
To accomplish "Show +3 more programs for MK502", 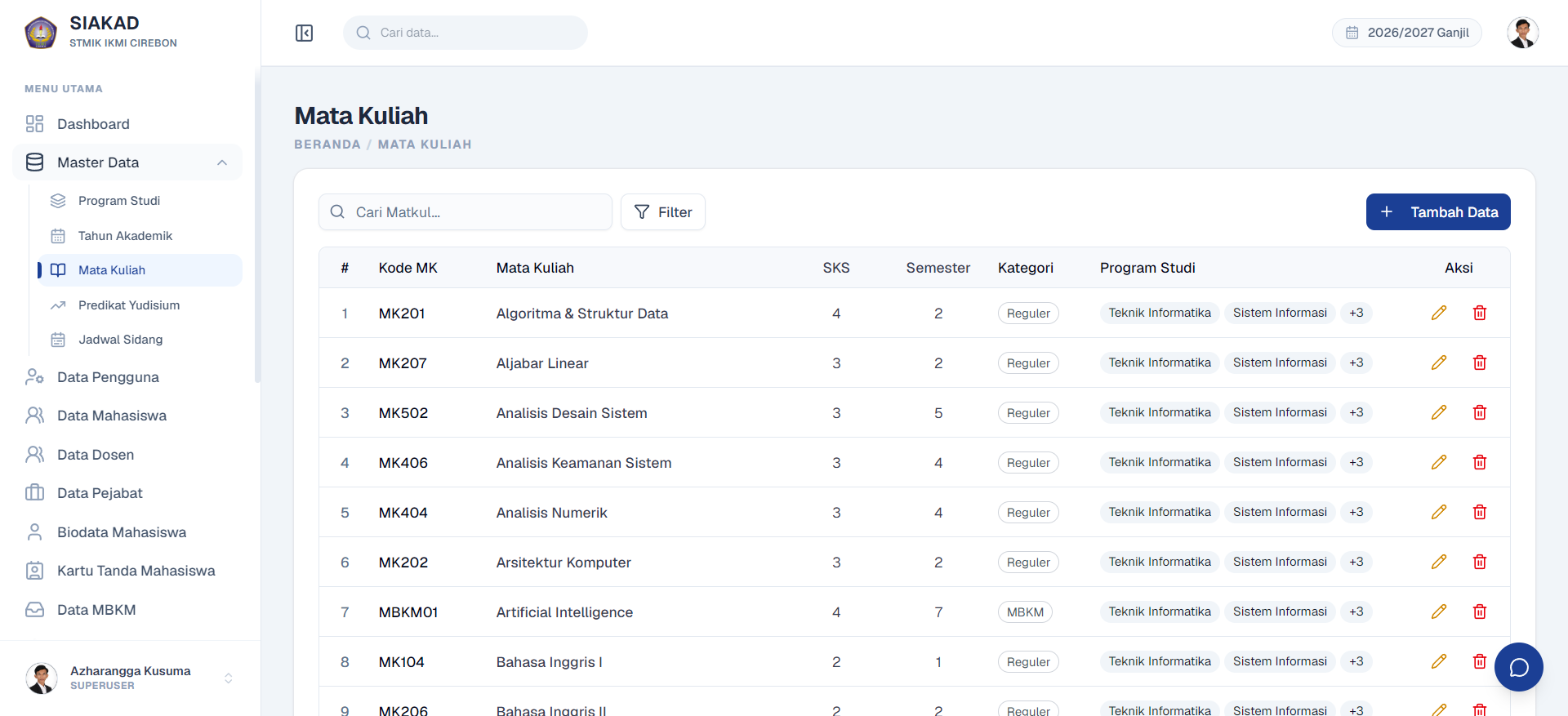I will [1356, 412].
